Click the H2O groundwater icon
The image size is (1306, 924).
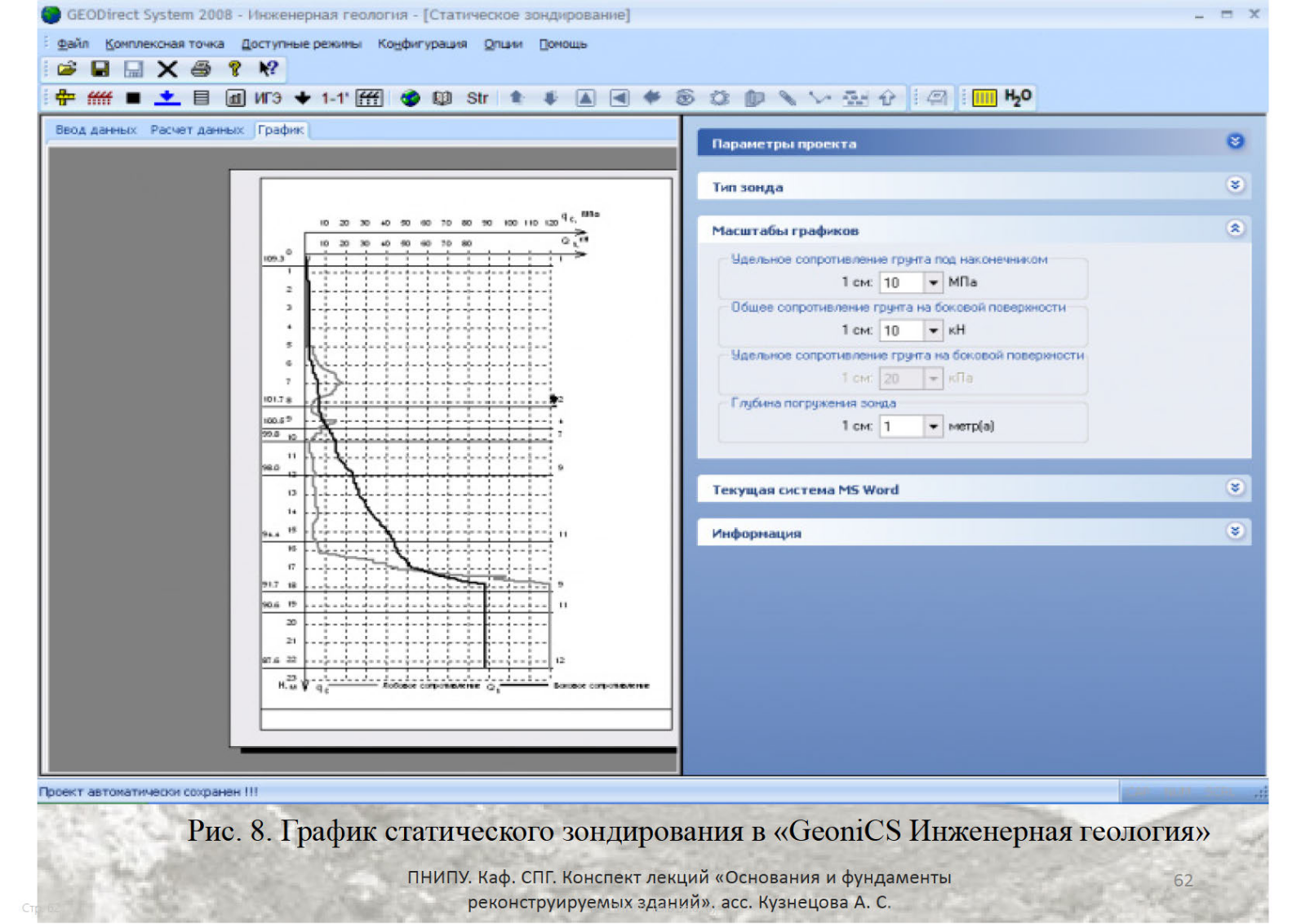(x=1018, y=97)
